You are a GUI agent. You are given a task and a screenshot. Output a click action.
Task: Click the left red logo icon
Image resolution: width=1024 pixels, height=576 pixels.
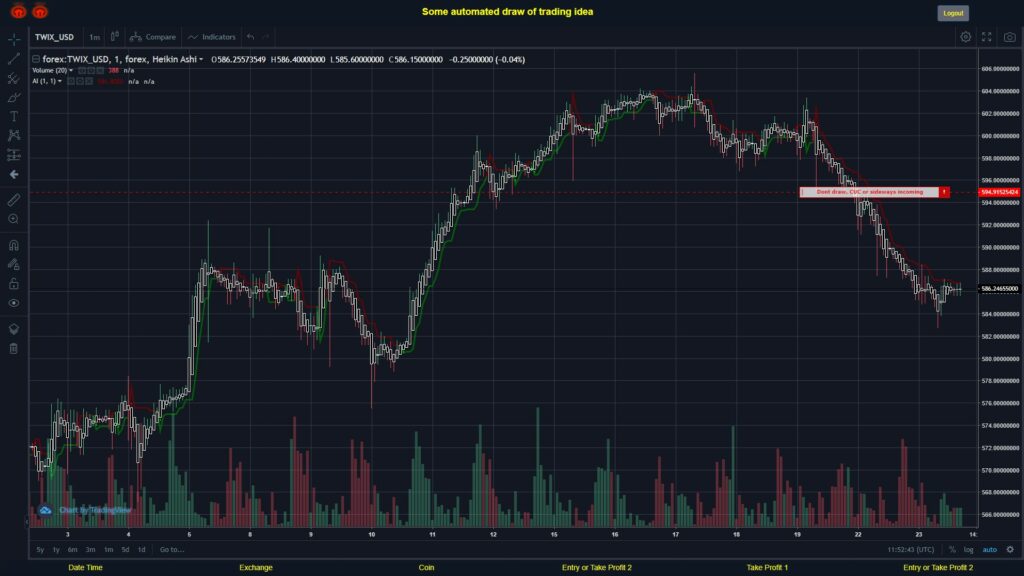tap(18, 12)
